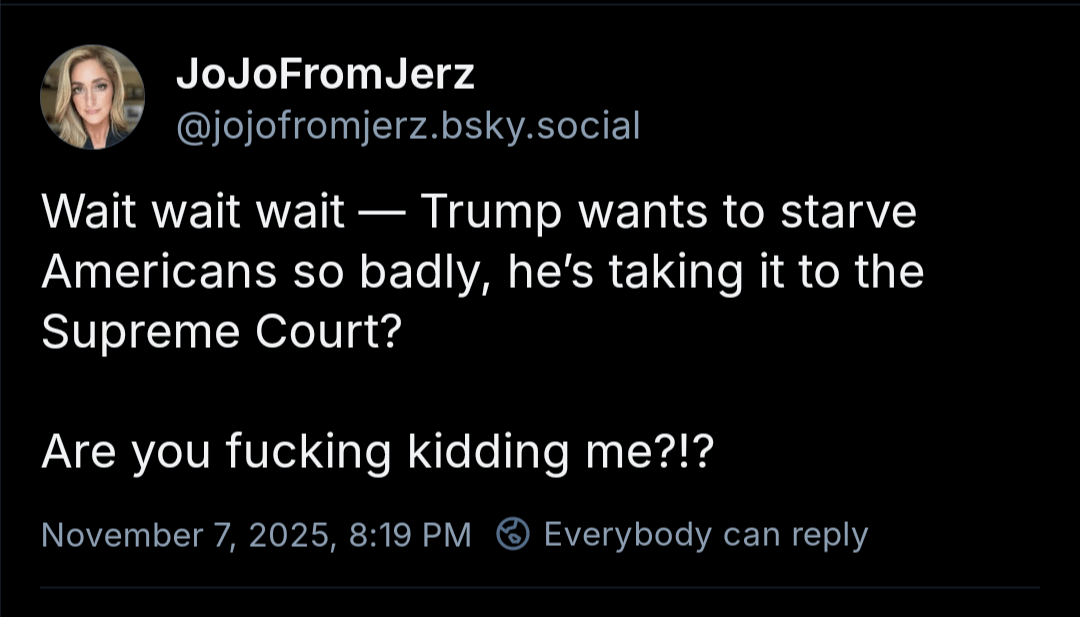Click the year "2025" in the timestamp
The height and width of the screenshot is (617, 1080).
pyautogui.click(x=295, y=535)
